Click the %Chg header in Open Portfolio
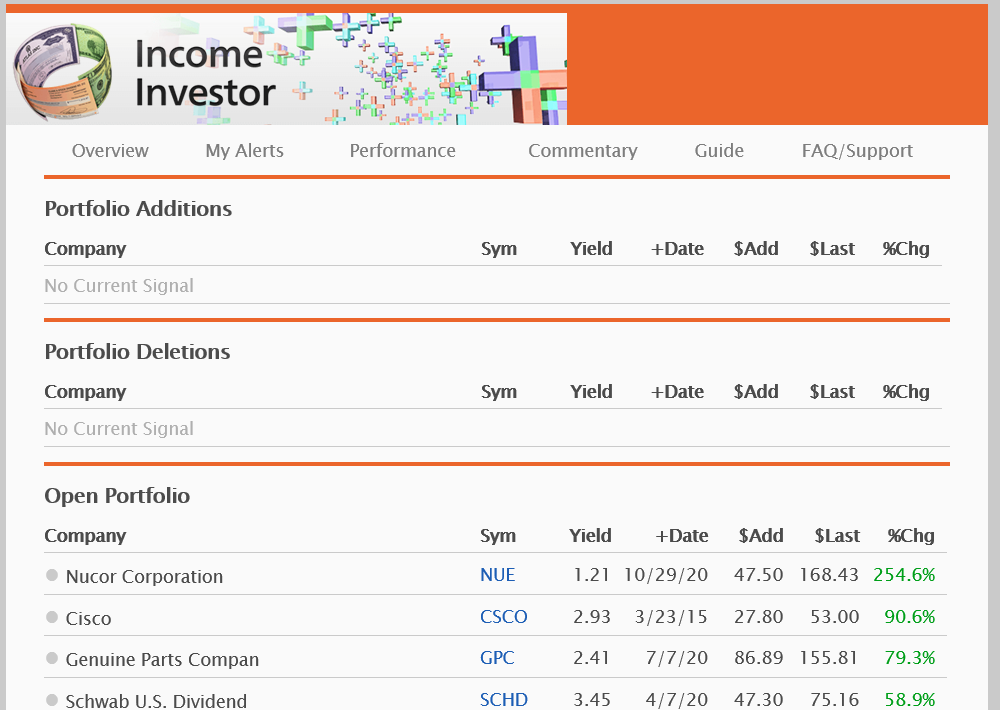Screen dimensions: 1000x710 (911, 536)
